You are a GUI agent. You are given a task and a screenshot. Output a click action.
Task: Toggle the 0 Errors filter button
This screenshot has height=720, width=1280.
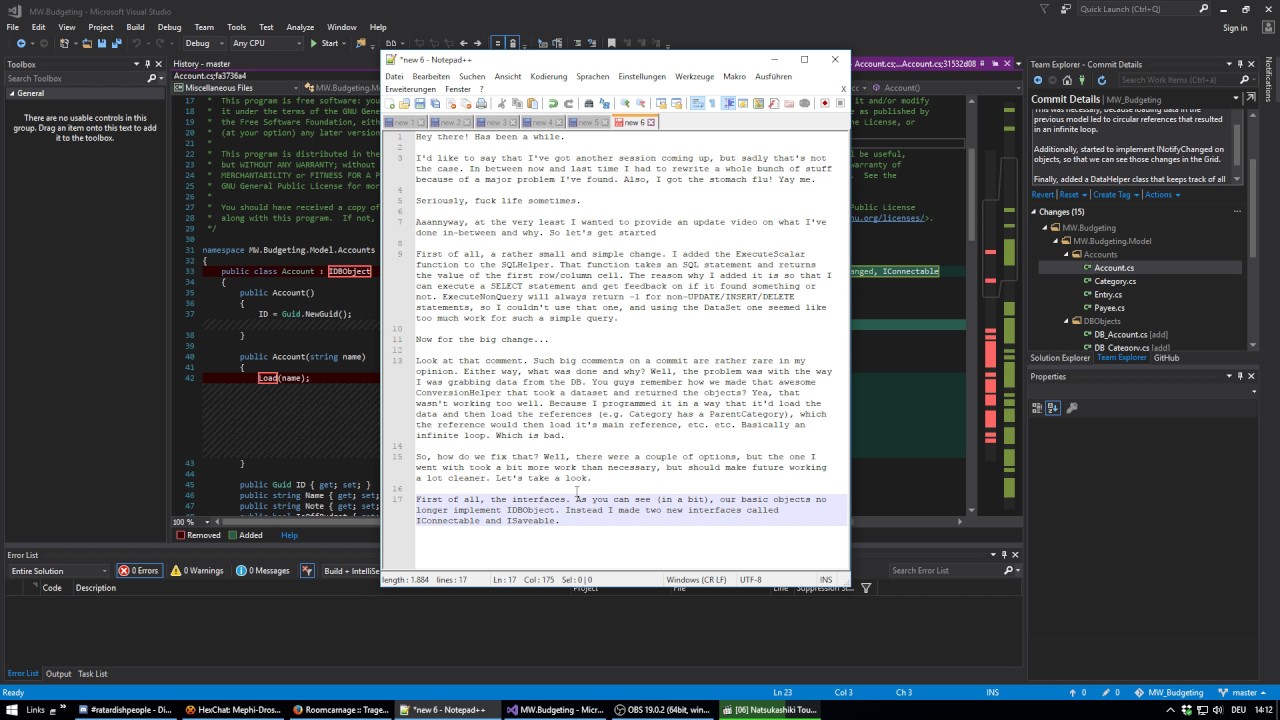138,571
